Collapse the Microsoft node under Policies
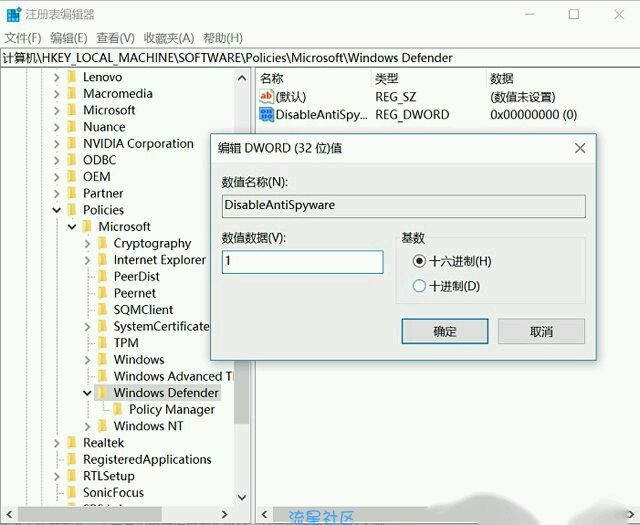Viewport: 640px width, 525px height. (x=72, y=227)
